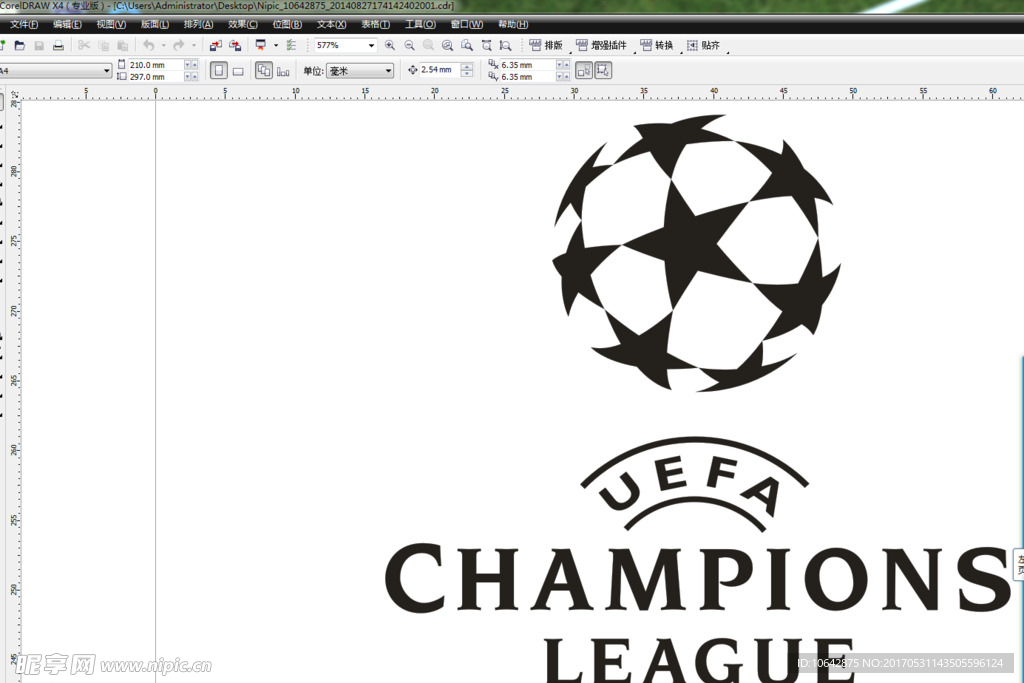Click the 转换 toolbar button
Viewport: 1024px width, 683px height.
click(656, 46)
